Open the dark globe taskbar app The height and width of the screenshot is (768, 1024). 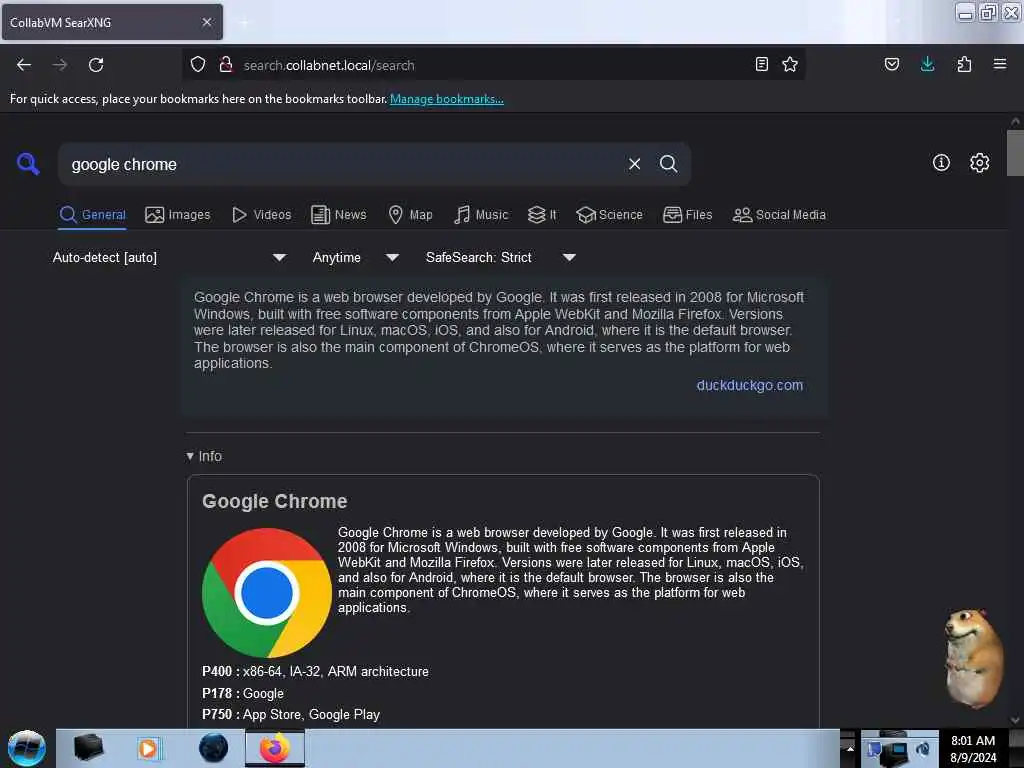214,748
